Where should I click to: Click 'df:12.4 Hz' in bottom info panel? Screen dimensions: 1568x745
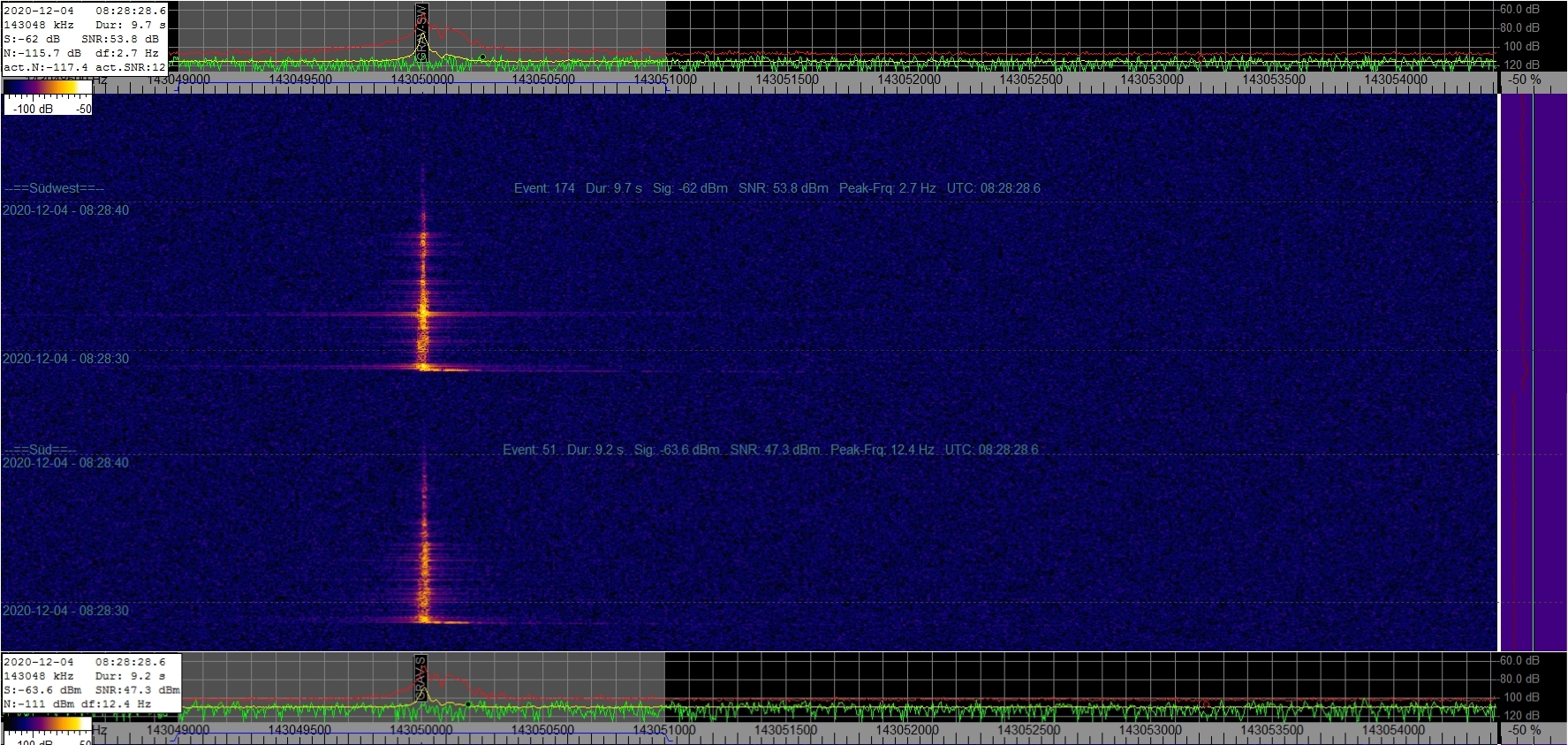point(116,704)
